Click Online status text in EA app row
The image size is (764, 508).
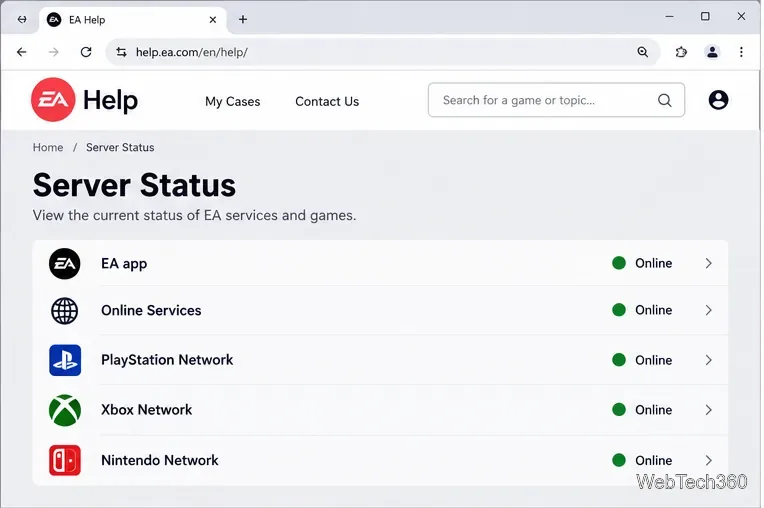[x=653, y=263]
